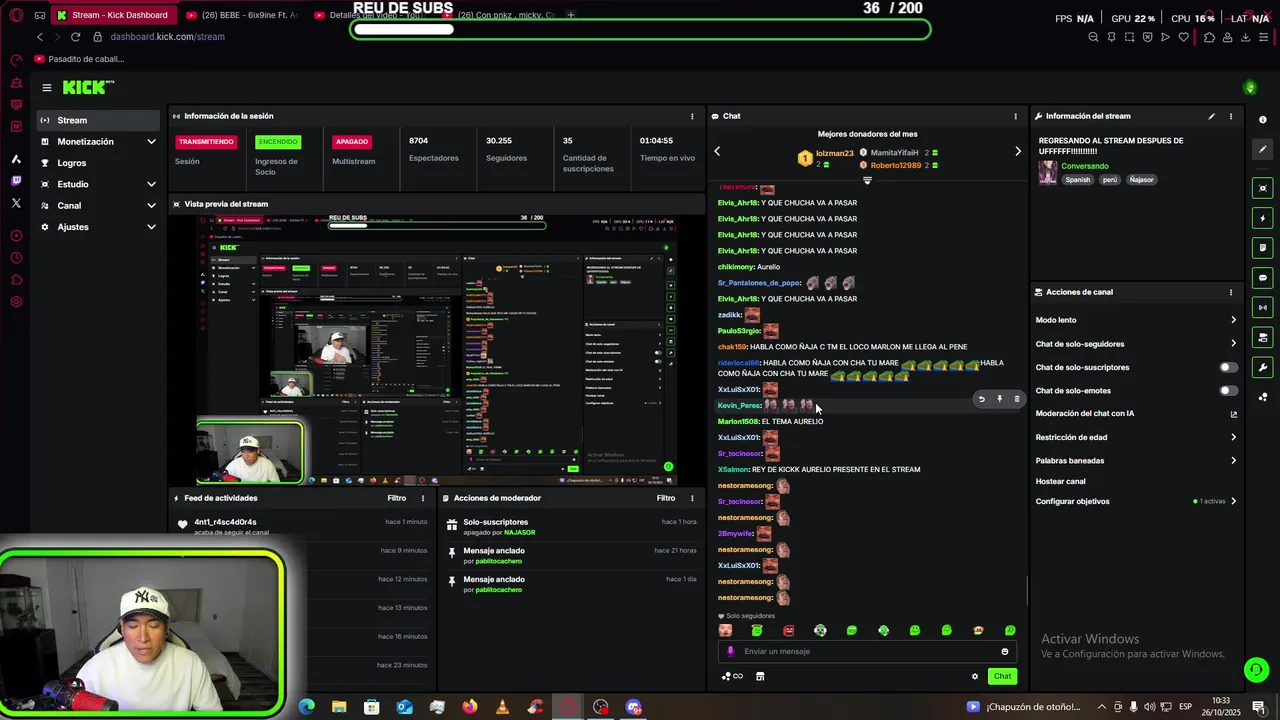Open Chat de solo-seguidores options arrow
Screen dimensions: 1280x720
[1233, 344]
